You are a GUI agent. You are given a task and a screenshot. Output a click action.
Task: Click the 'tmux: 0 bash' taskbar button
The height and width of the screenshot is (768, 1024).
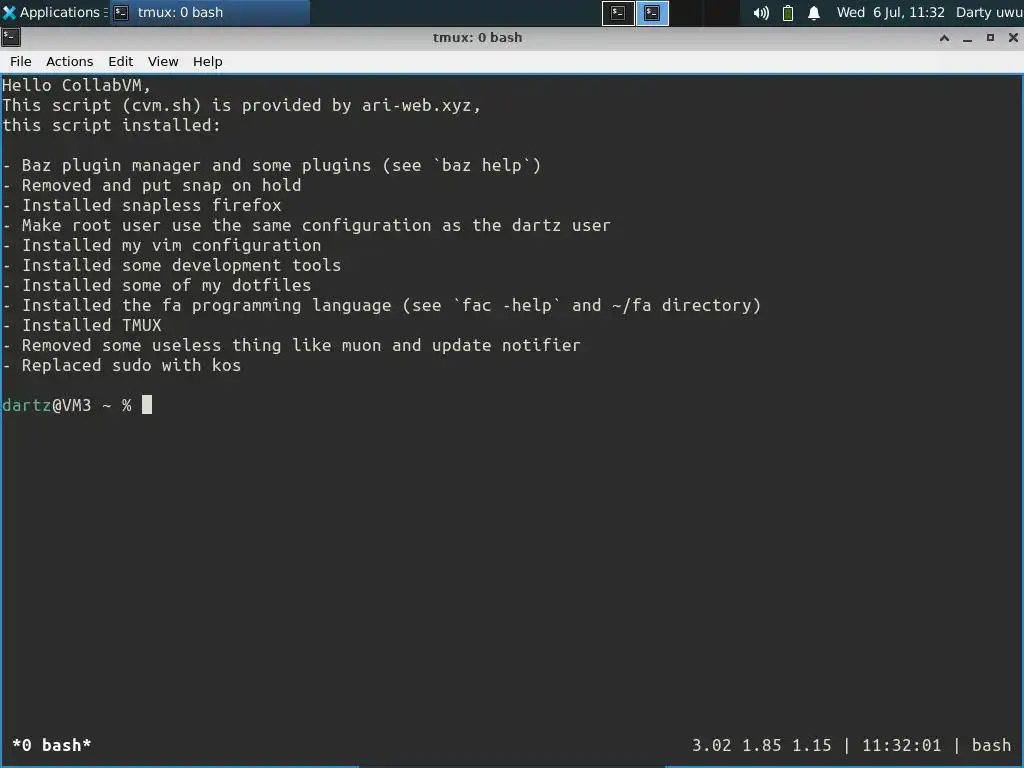click(210, 12)
